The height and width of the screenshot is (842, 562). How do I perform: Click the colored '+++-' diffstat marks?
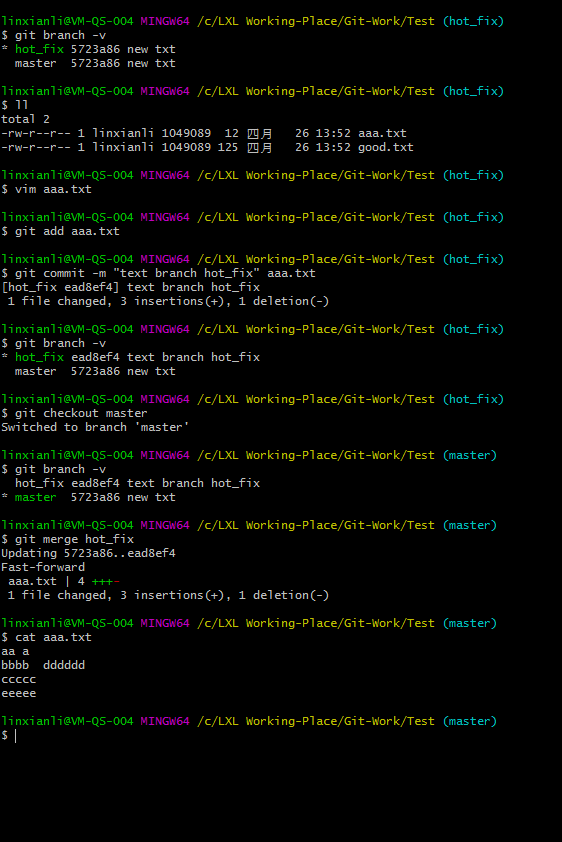click(x=106, y=581)
